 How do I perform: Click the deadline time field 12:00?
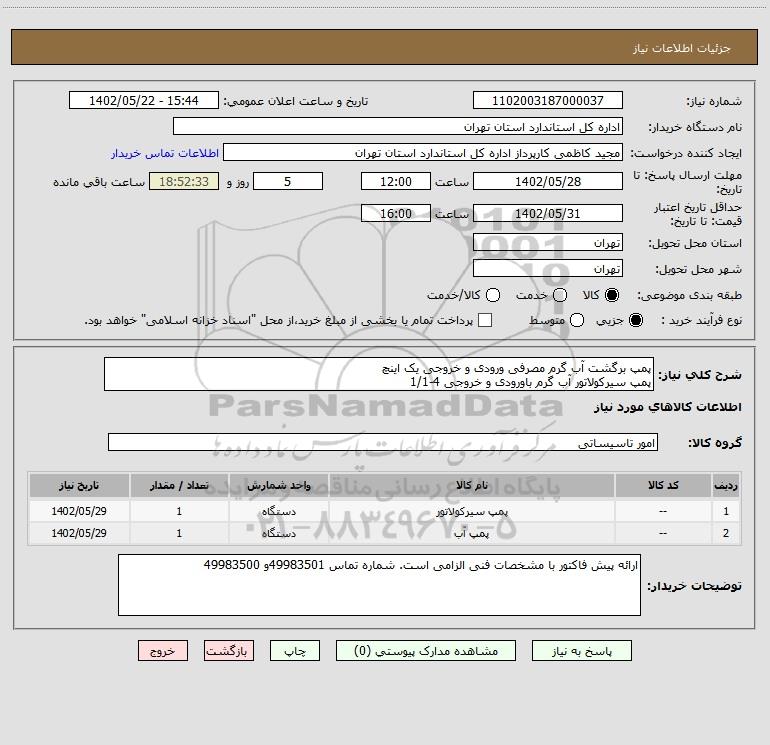(396, 181)
